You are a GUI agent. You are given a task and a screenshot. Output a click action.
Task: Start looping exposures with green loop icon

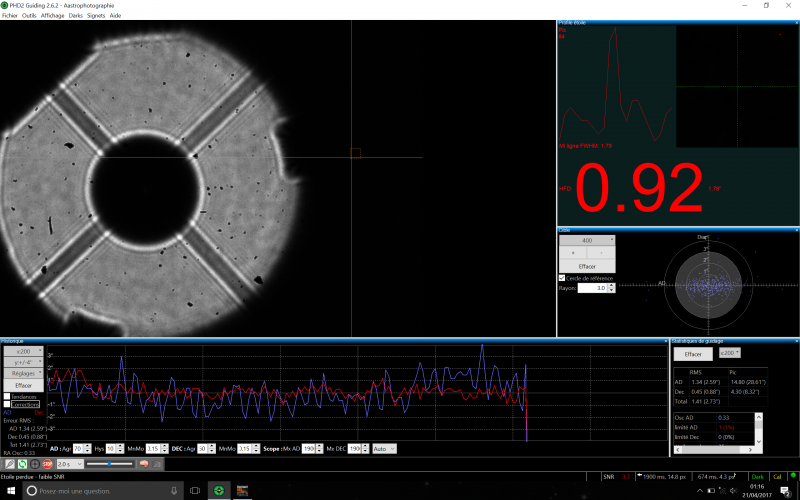point(22,464)
